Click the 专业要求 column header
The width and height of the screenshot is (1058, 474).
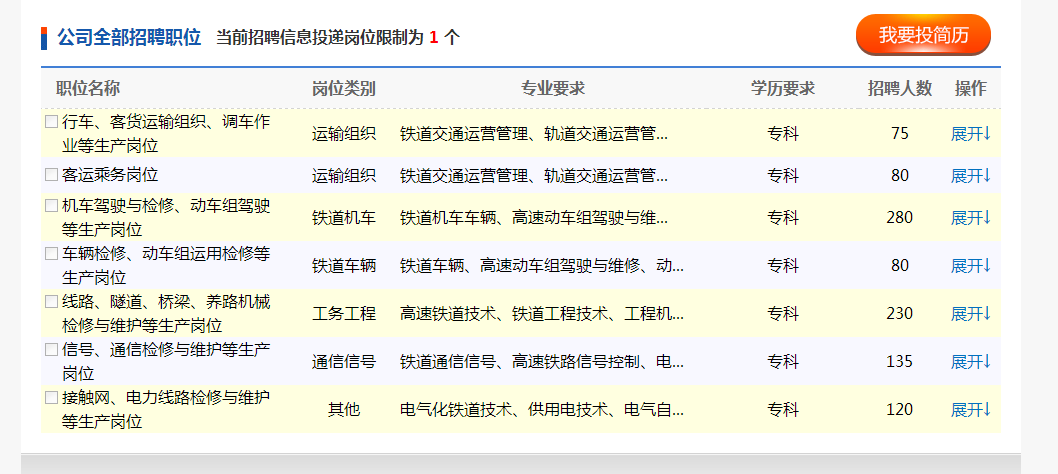pyautogui.click(x=552, y=89)
